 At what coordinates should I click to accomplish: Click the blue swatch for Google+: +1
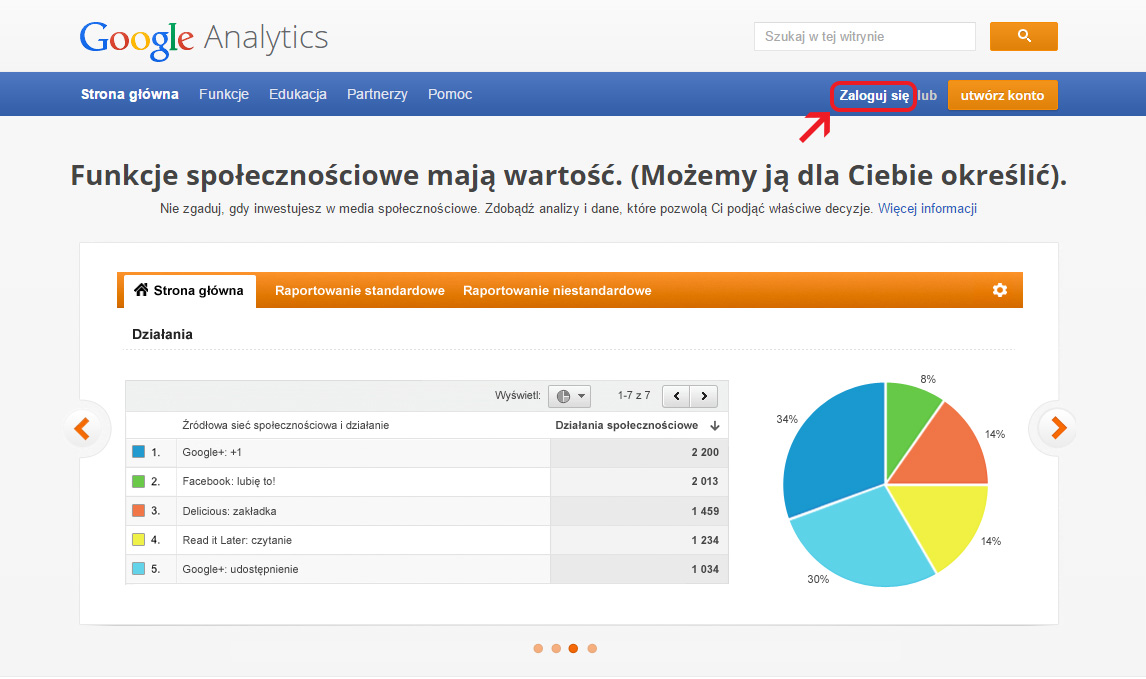(x=138, y=452)
